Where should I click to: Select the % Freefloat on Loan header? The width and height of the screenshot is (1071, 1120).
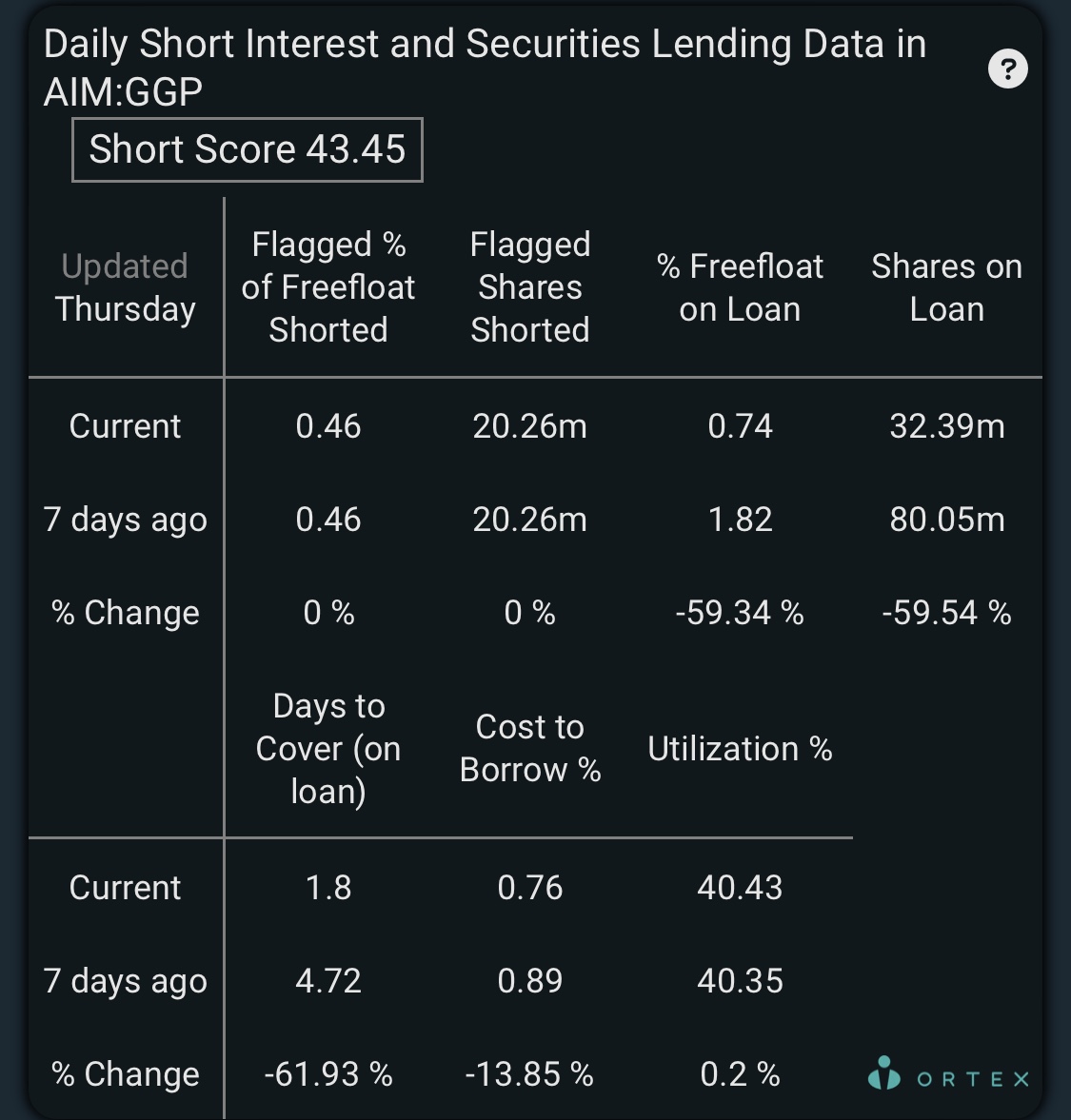741,287
